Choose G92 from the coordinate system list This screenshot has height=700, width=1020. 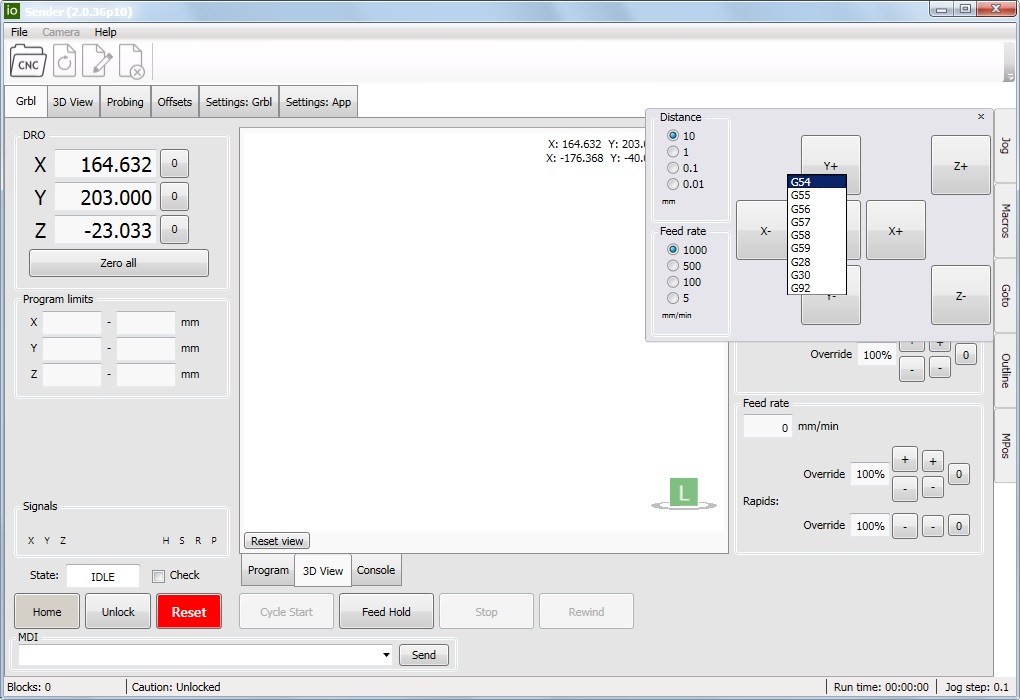click(x=801, y=288)
